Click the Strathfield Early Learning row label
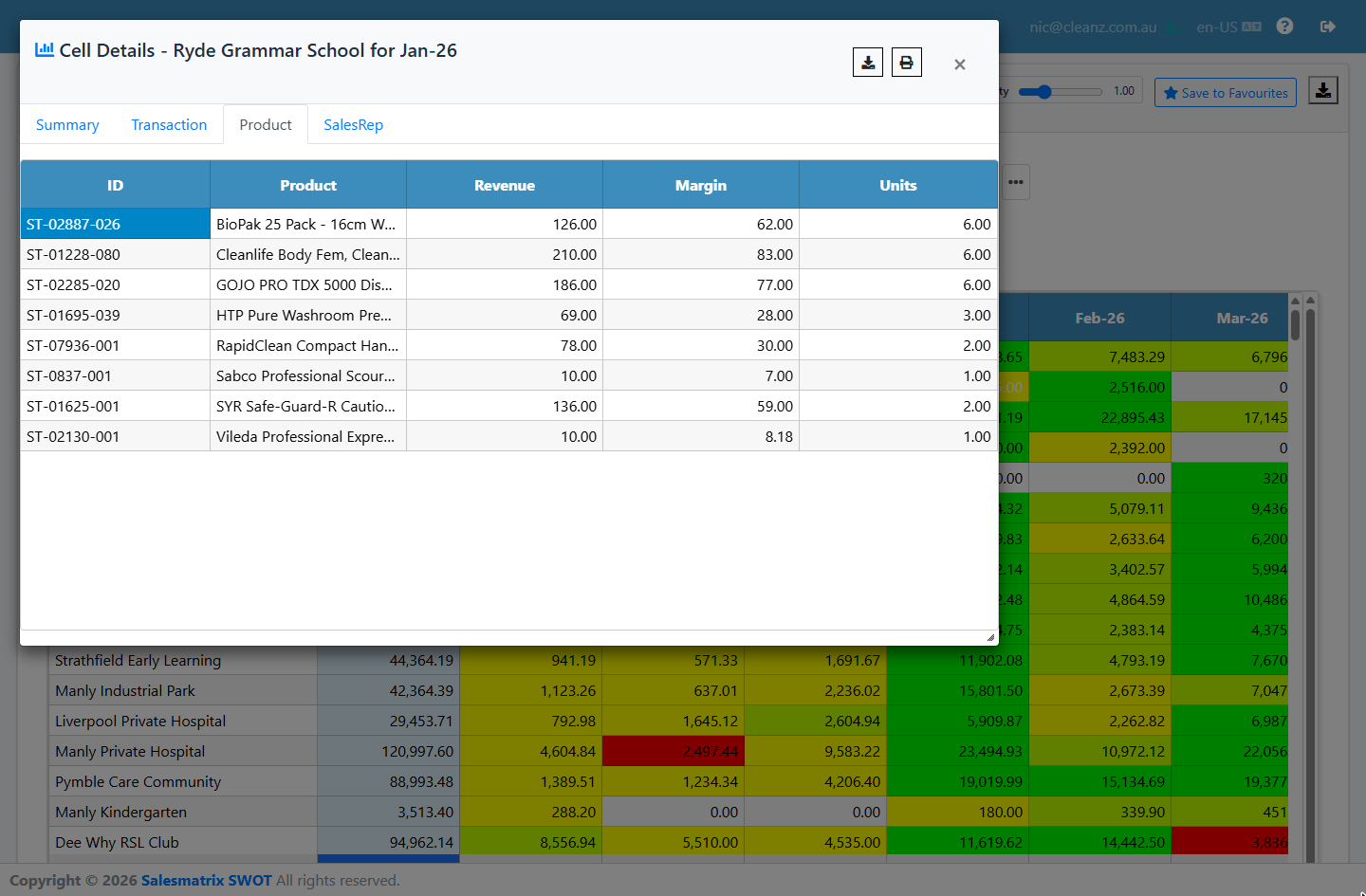The height and width of the screenshot is (896, 1366). [x=183, y=660]
